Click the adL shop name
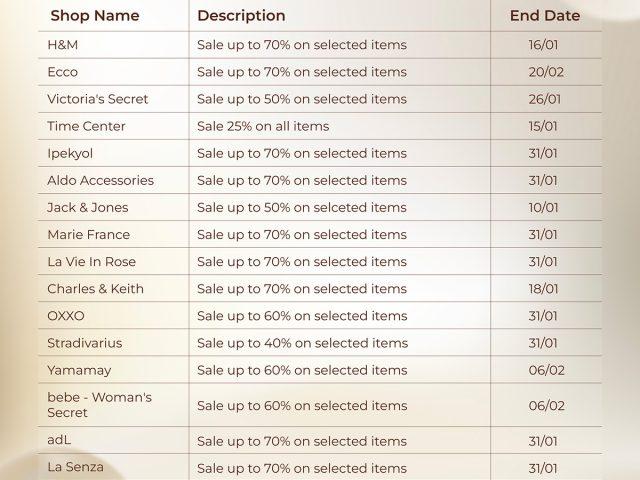This screenshot has height=480, width=640. click(59, 441)
